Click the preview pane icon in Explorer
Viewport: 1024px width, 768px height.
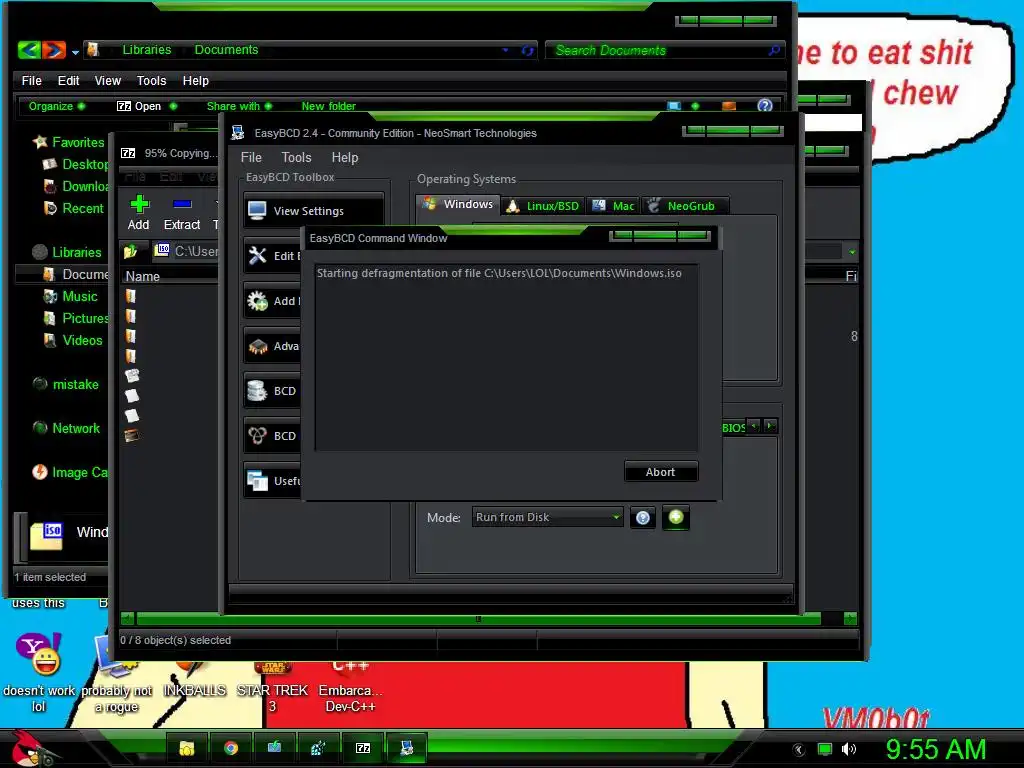point(729,105)
